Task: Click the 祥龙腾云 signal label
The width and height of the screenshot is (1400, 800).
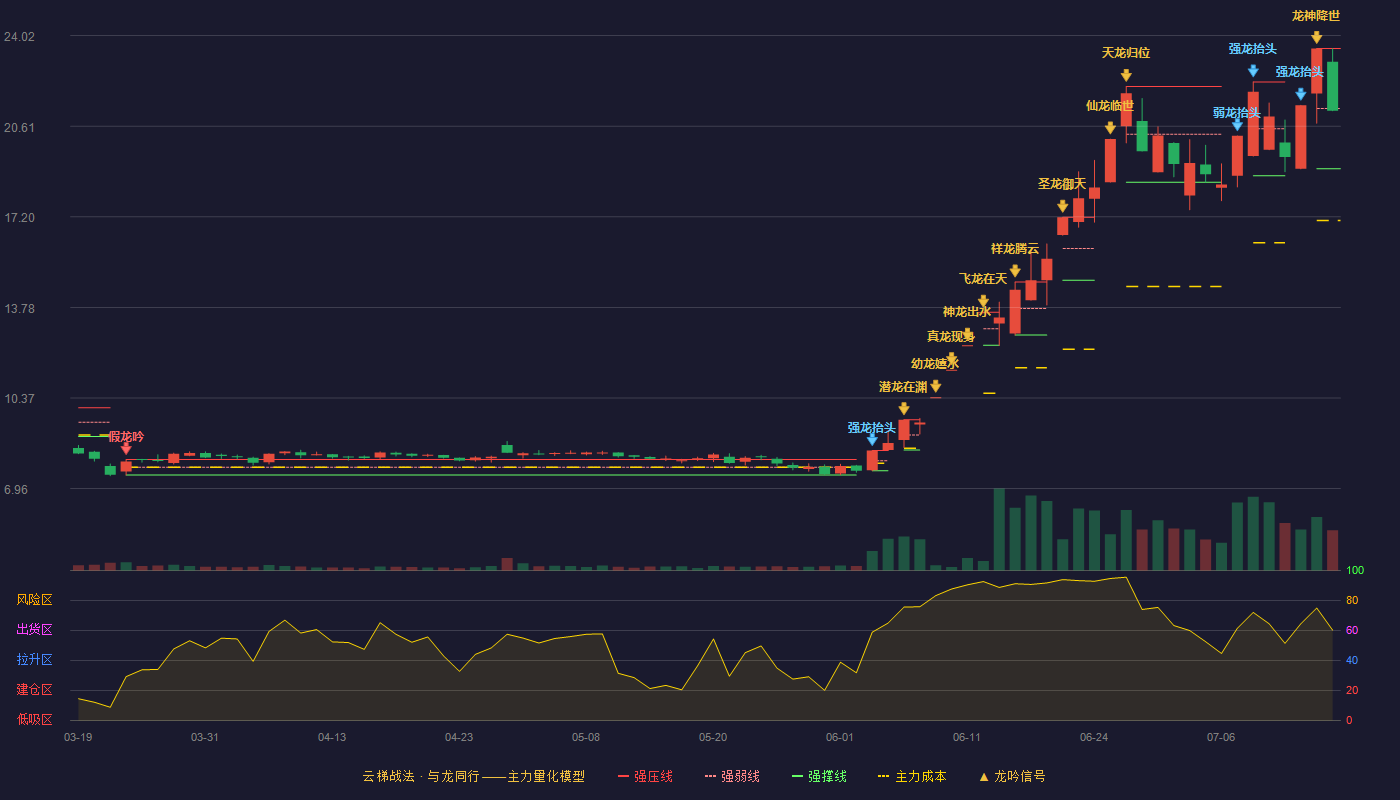Action: click(x=1015, y=248)
